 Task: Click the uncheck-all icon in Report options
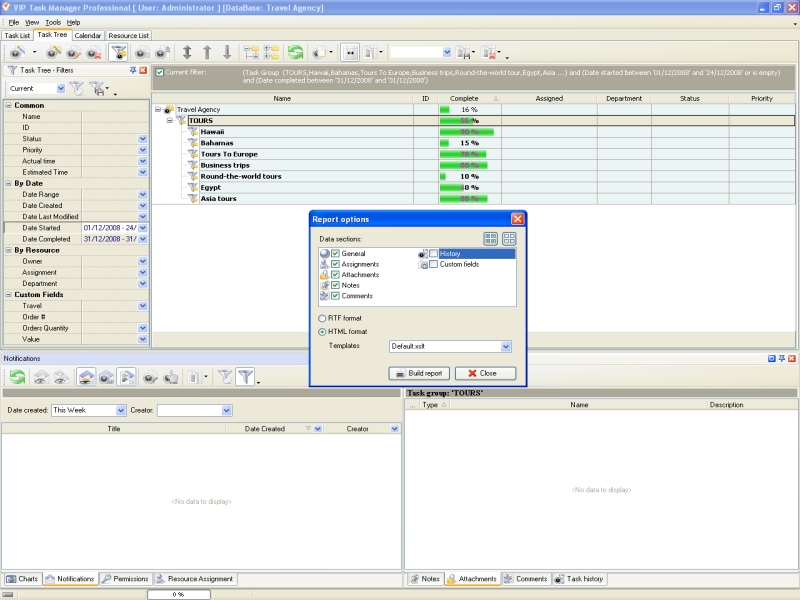tap(509, 238)
